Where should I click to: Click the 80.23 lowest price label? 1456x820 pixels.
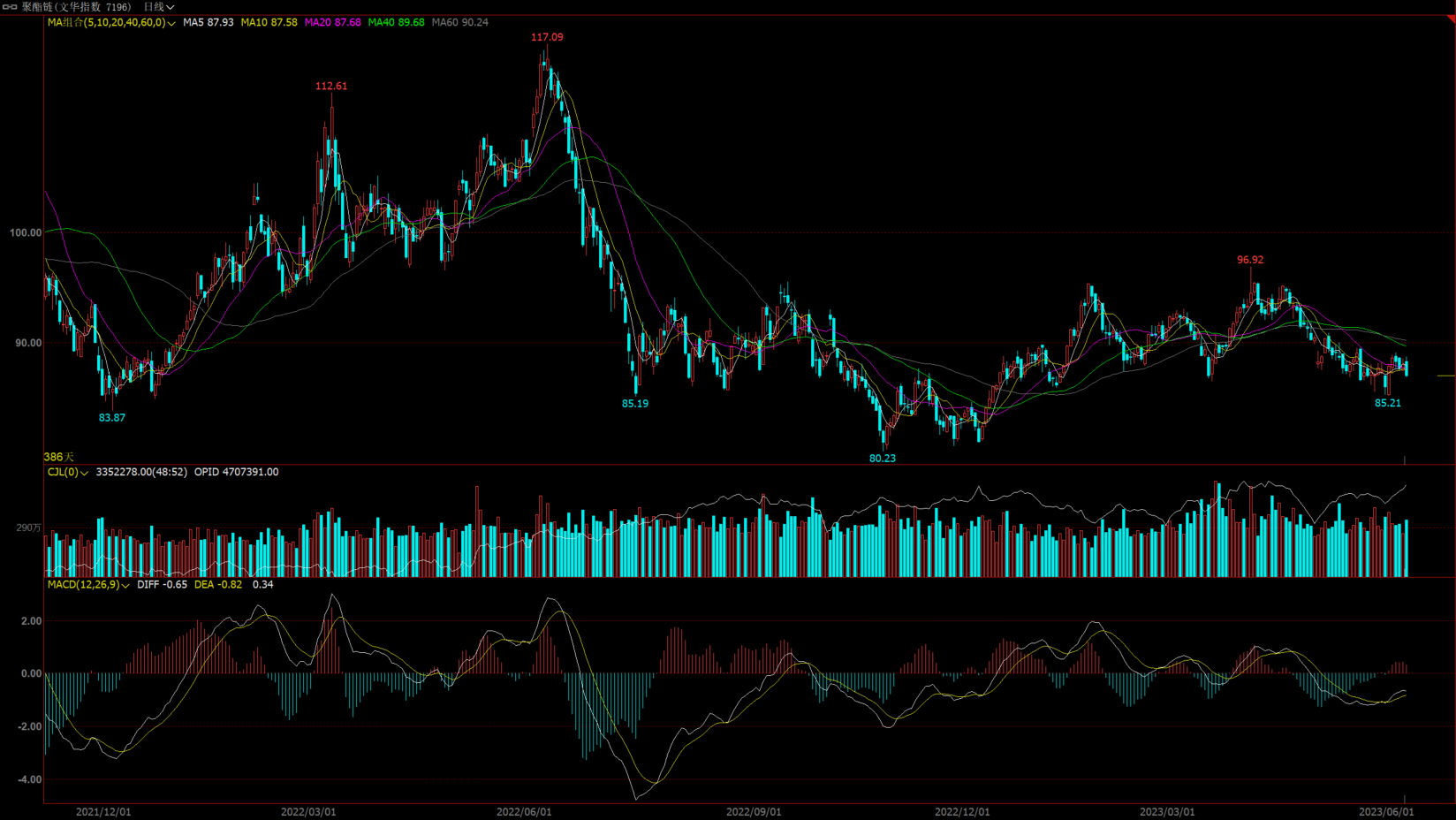point(883,459)
